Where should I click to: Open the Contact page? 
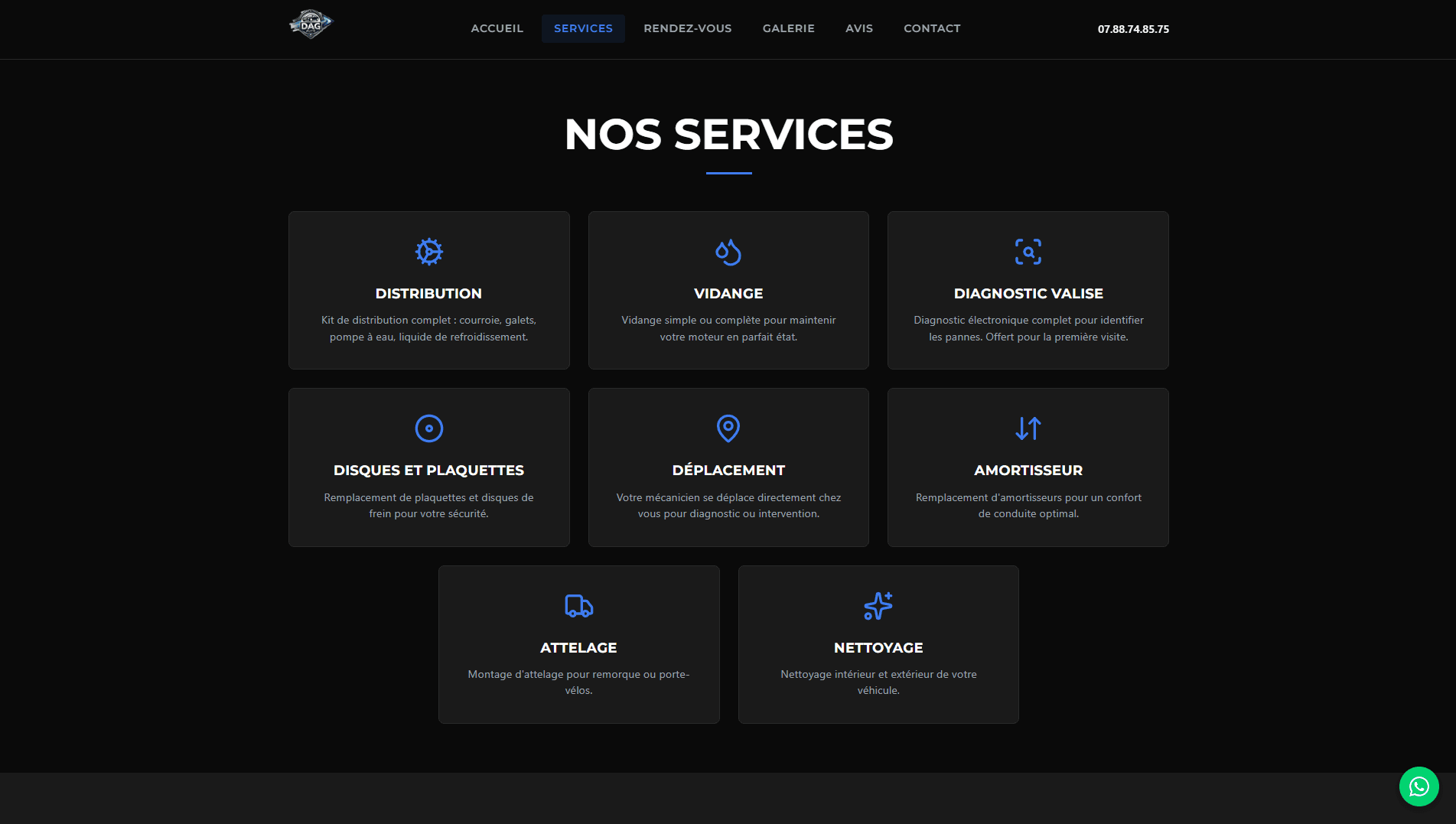tap(932, 28)
